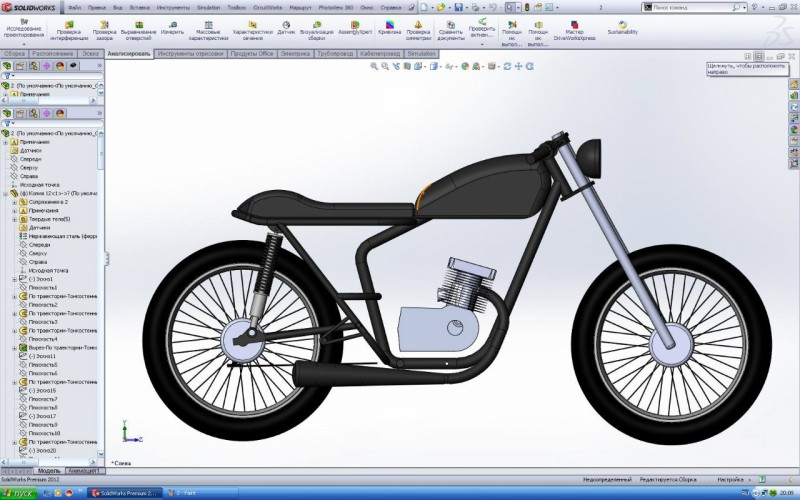The width and height of the screenshot is (800, 500).
Task: Click the Кривизна curvature tool
Action: (x=389, y=28)
